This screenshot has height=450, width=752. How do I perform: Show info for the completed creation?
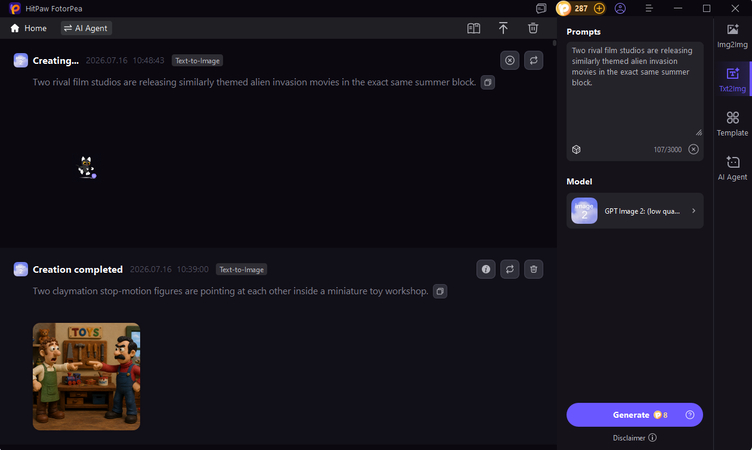click(x=486, y=269)
